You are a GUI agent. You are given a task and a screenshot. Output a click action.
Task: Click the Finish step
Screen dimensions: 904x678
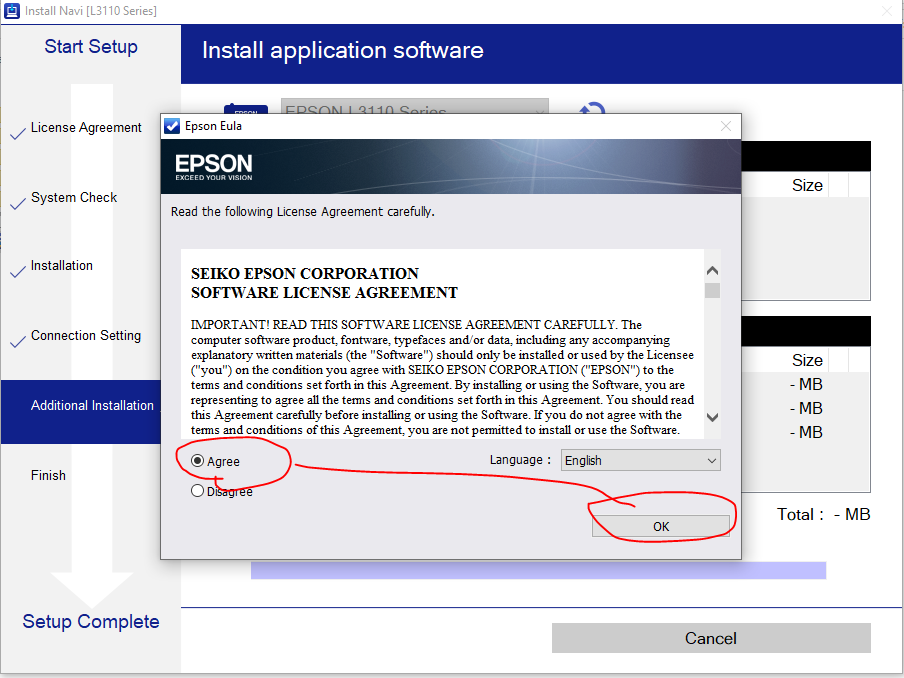tap(48, 475)
